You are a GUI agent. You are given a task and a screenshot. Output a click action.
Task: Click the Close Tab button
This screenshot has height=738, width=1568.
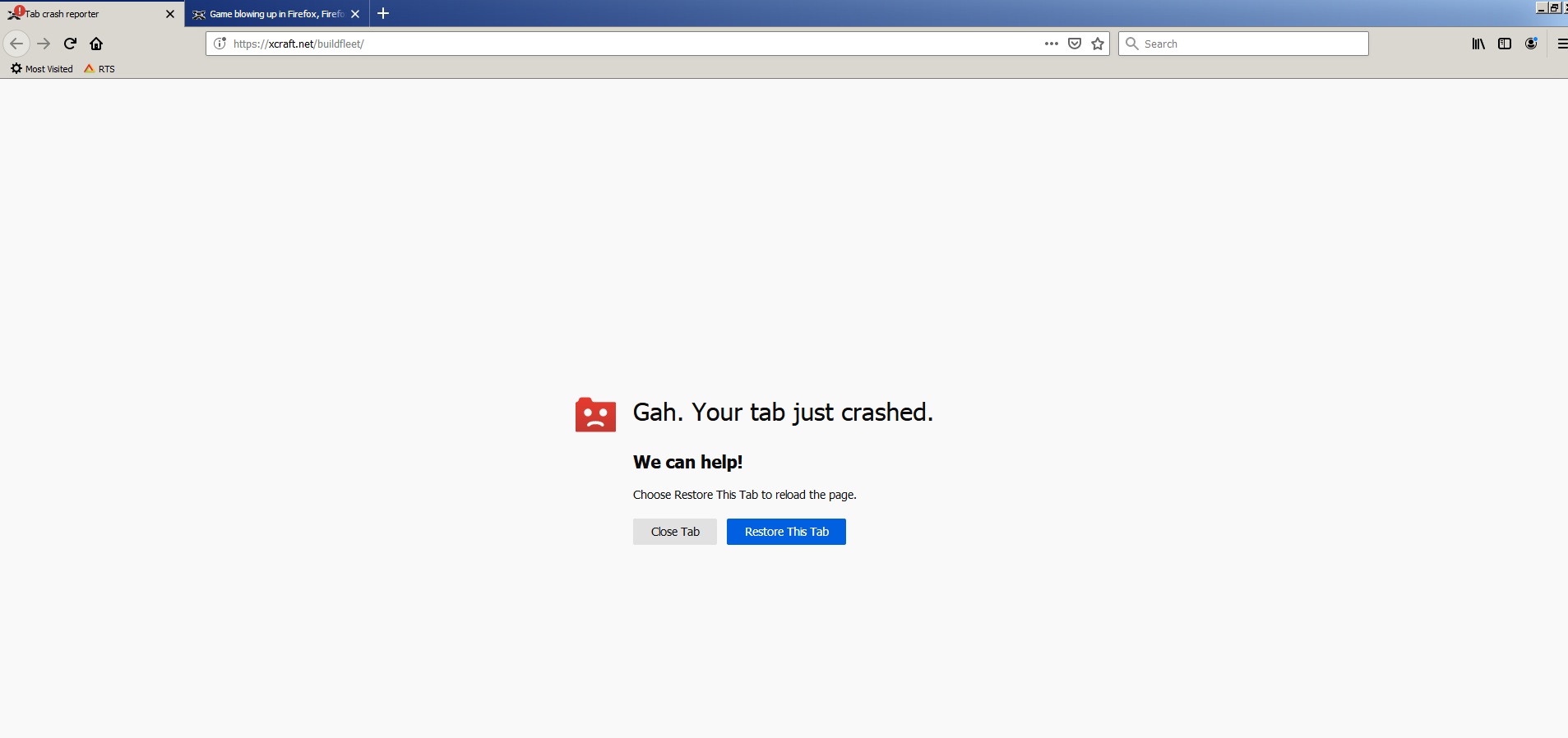click(x=675, y=532)
